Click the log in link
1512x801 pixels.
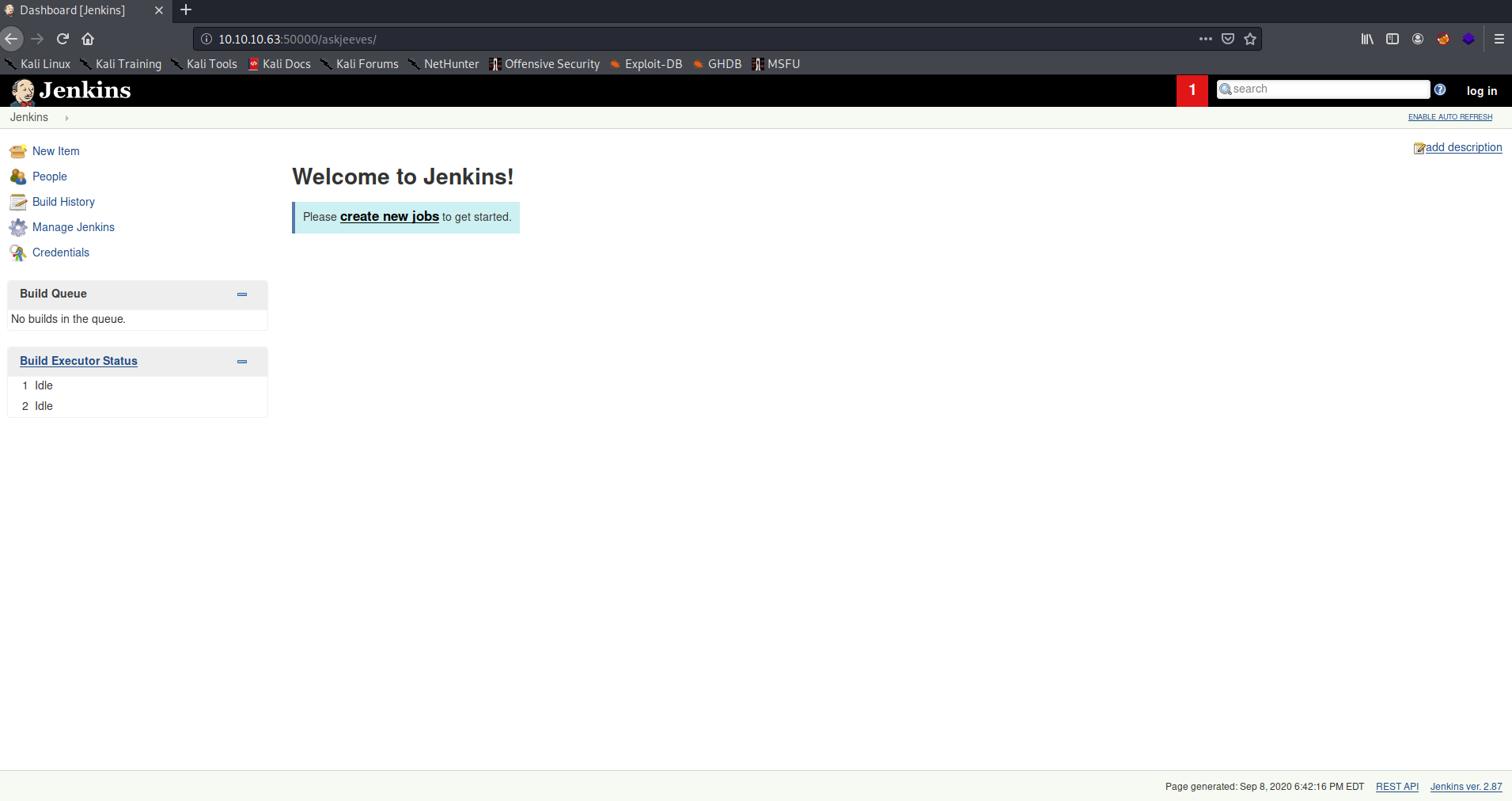tap(1480, 90)
